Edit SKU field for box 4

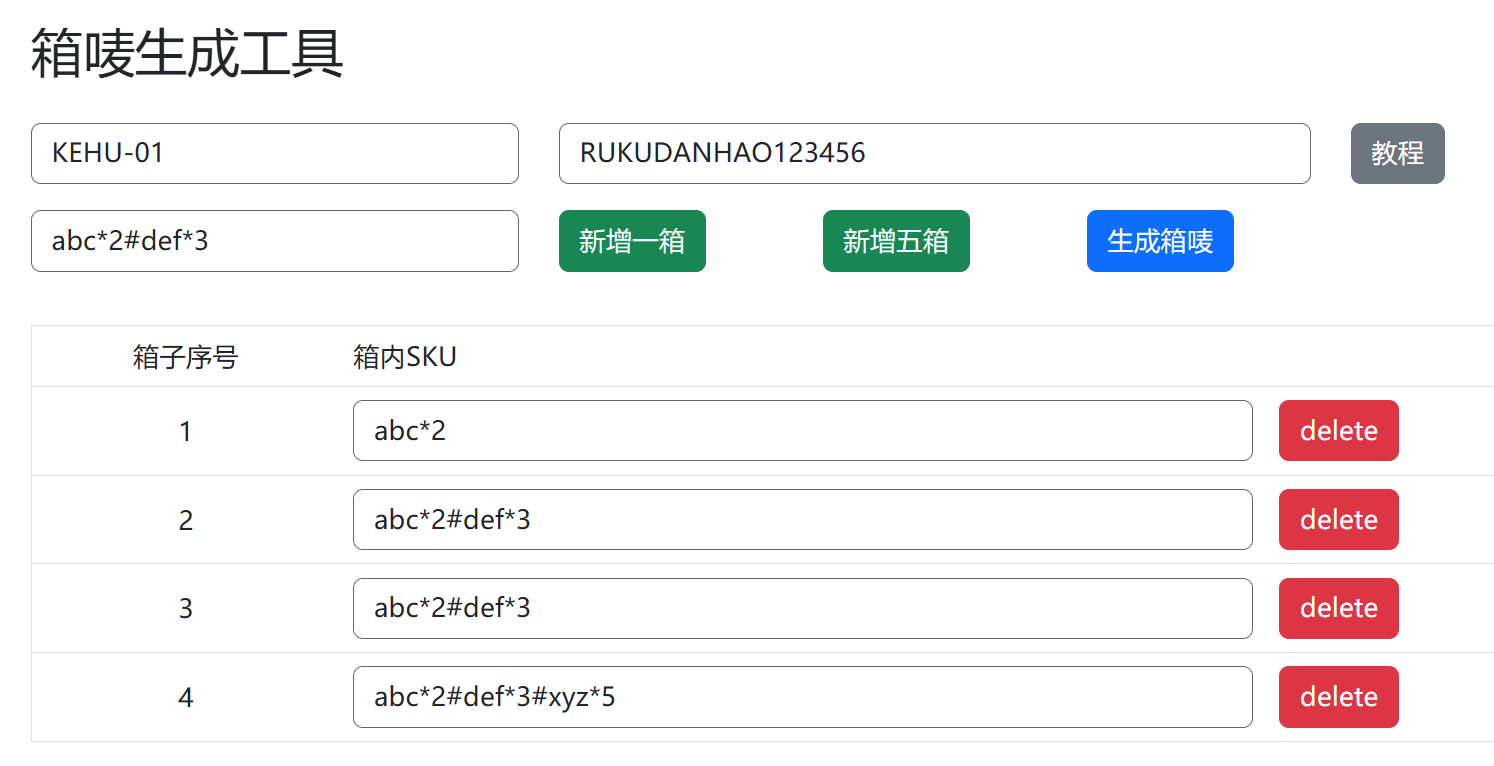pos(803,697)
